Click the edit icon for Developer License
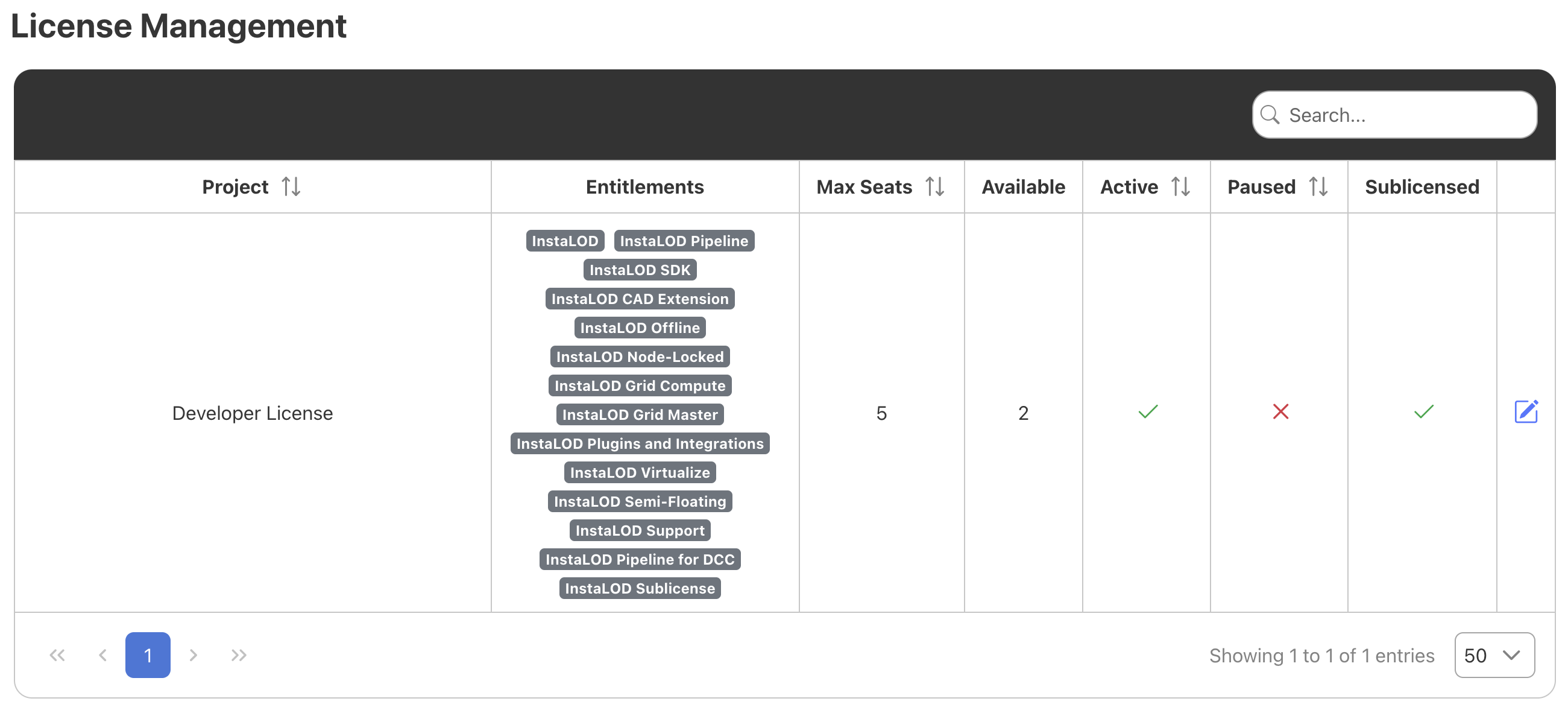Image resolution: width=1568 pixels, height=710 pixels. pyautogui.click(x=1525, y=412)
